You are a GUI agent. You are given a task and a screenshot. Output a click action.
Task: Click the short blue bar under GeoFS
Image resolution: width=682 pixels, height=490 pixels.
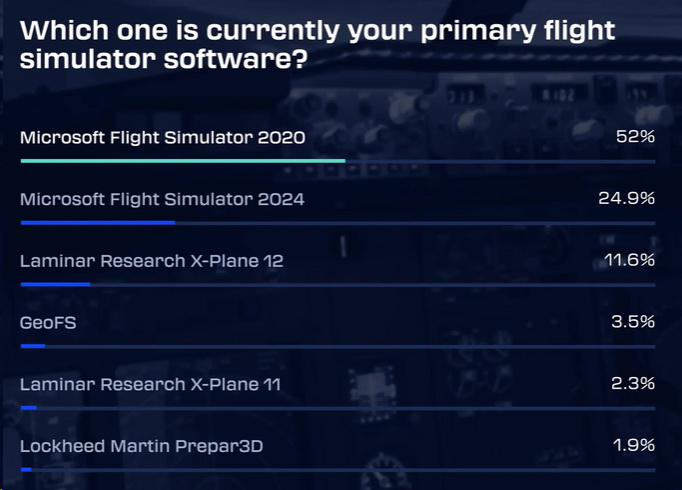point(32,346)
